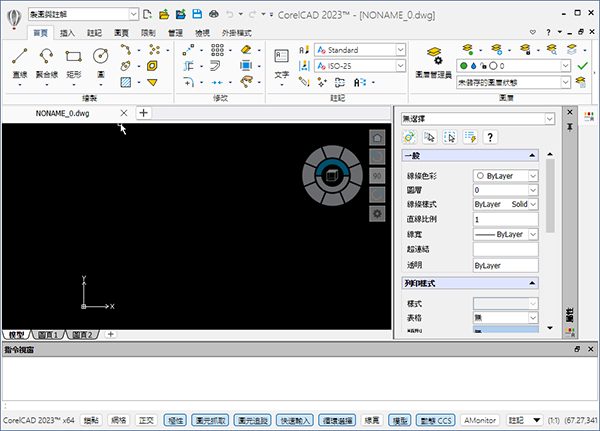This screenshot has height=431, width=600.
Task: Click the save disk icon in title toolbar
Action: coord(198,14)
